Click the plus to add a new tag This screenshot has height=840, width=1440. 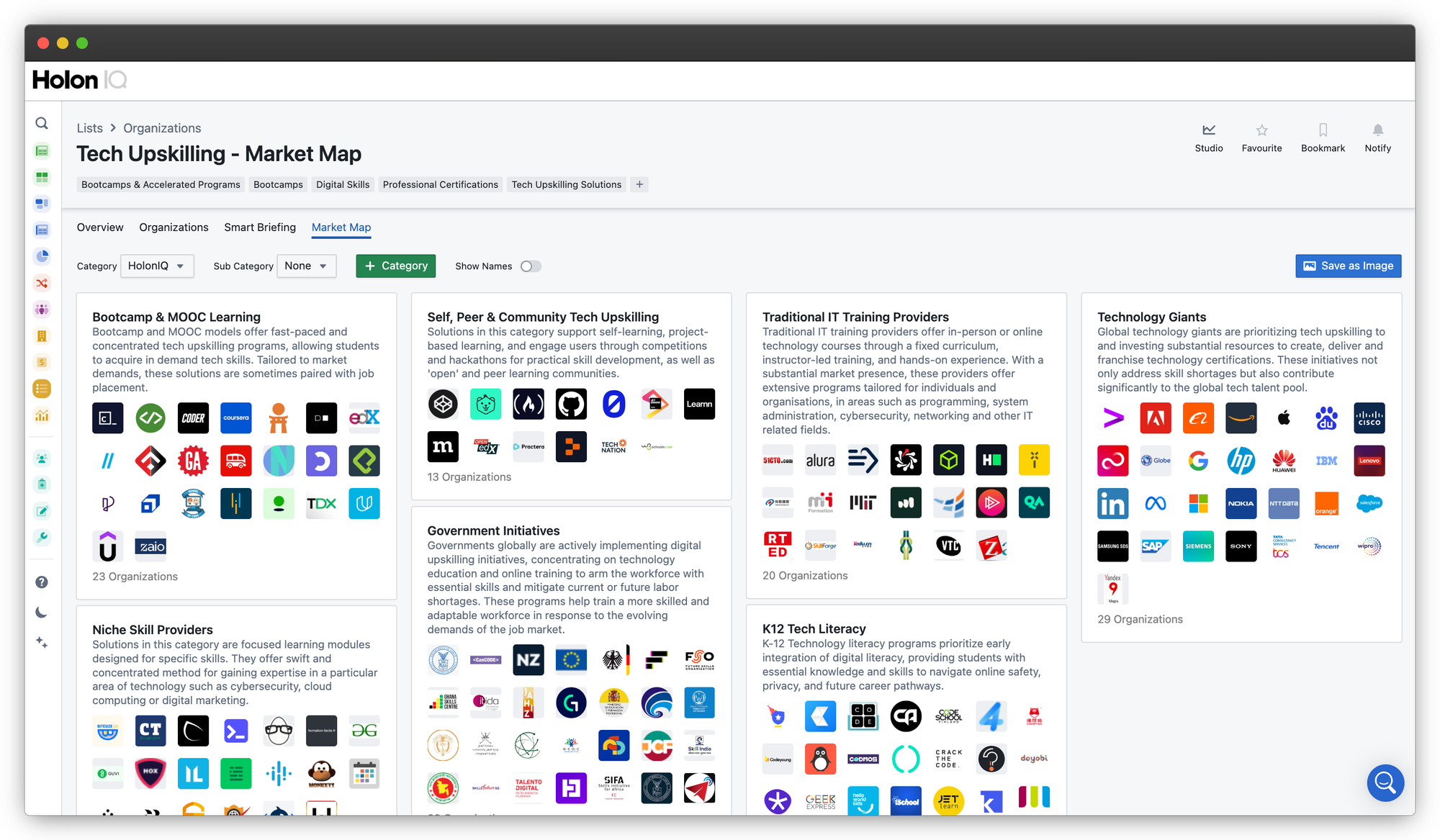click(x=639, y=185)
